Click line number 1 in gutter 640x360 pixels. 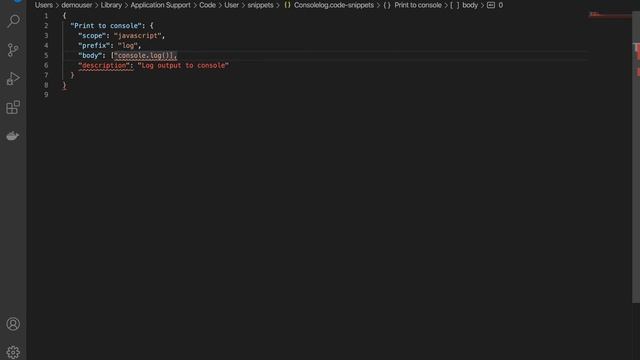coord(46,16)
